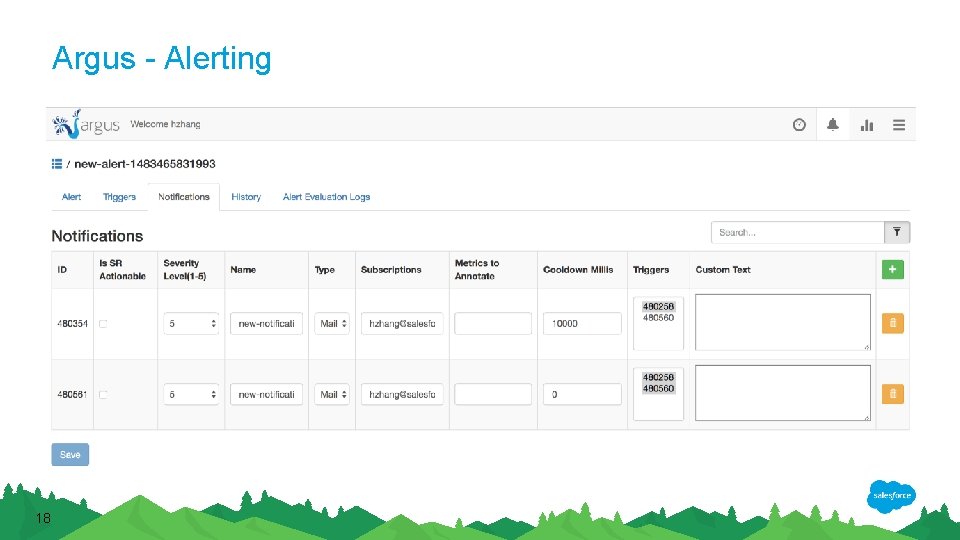Open Type dropdown for notification 480561
This screenshot has width=960, height=540.
click(x=333, y=395)
